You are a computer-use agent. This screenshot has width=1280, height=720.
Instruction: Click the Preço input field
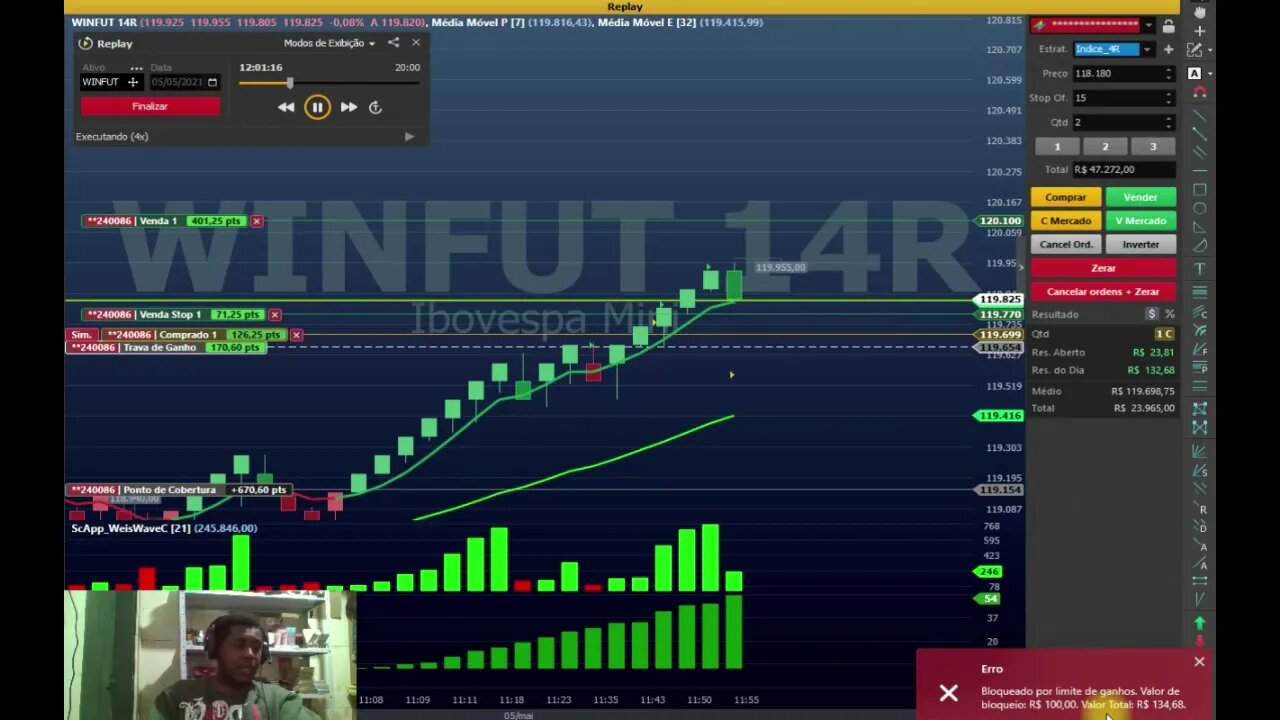coord(1117,73)
